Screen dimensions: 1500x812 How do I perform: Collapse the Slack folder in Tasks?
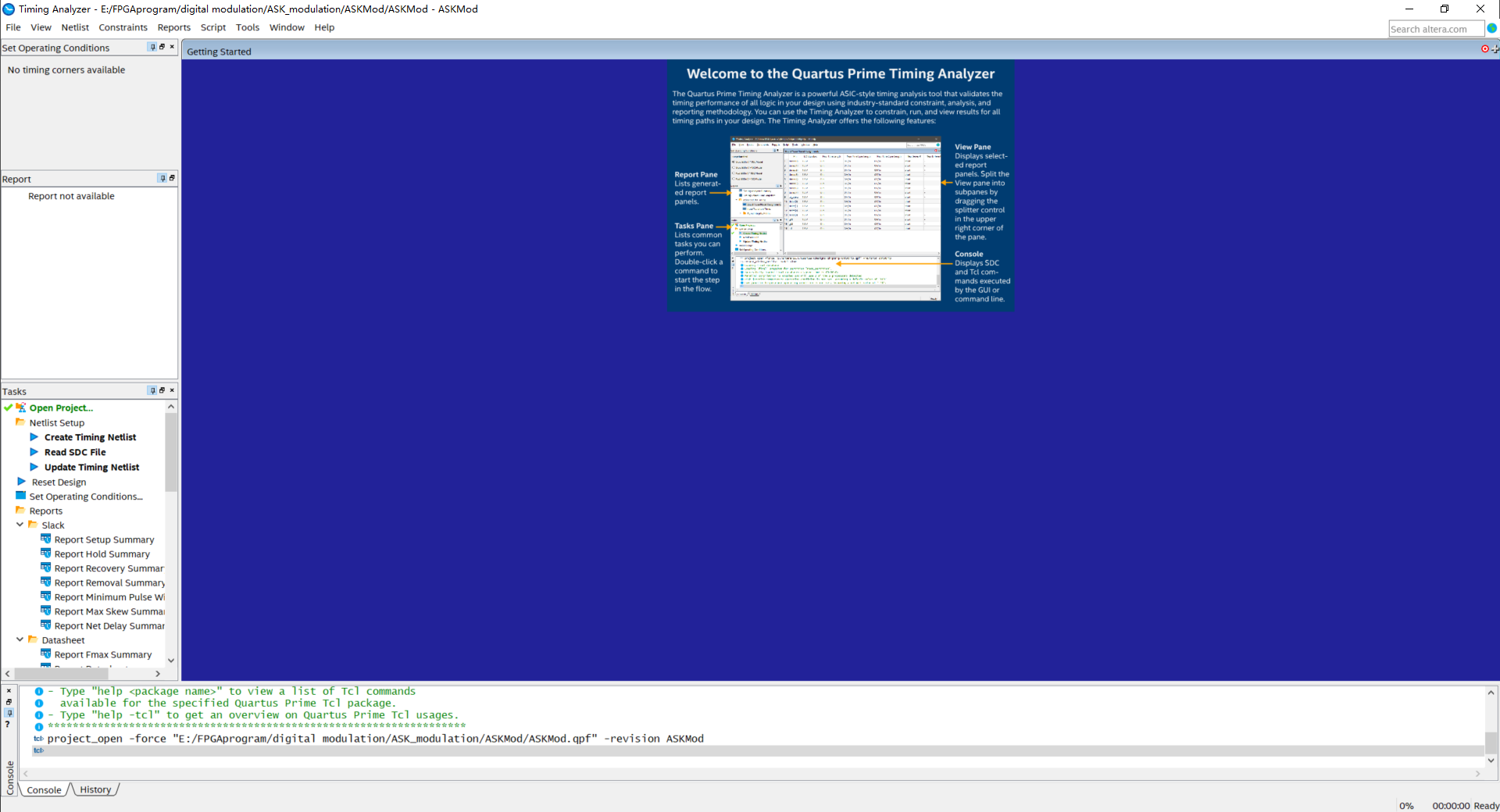pos(20,525)
